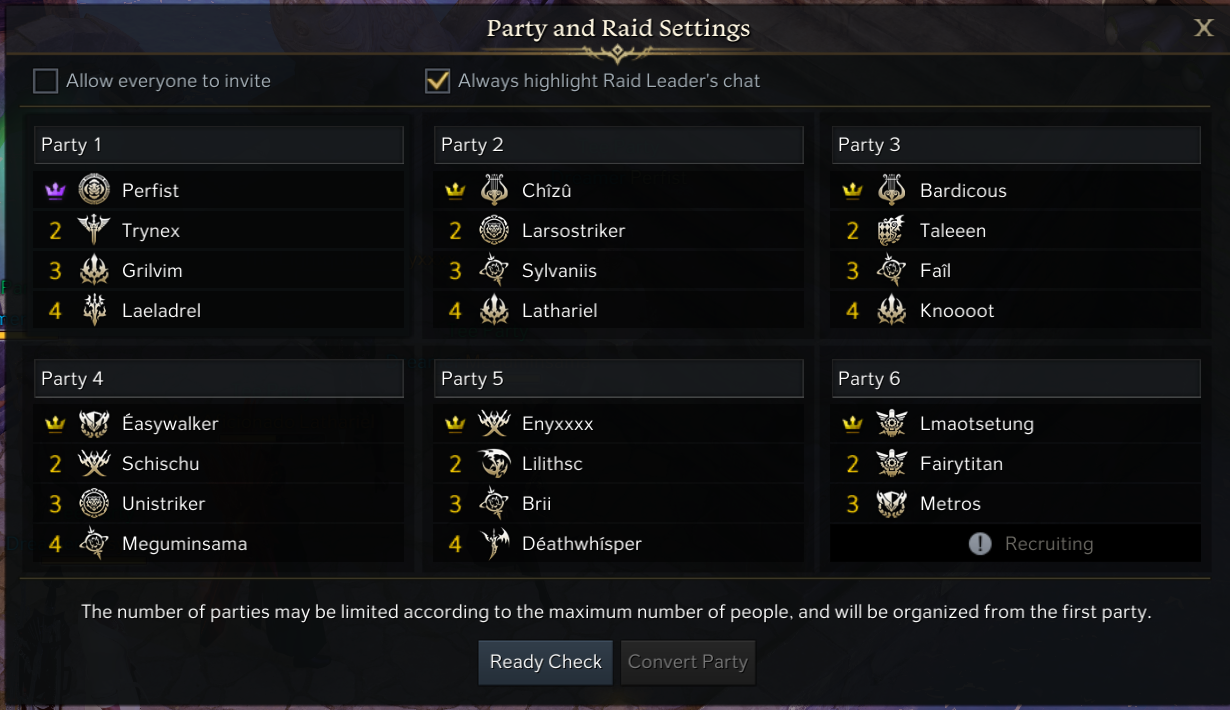
Task: Enable Allow everyone to invite checkbox
Action: [x=45, y=81]
